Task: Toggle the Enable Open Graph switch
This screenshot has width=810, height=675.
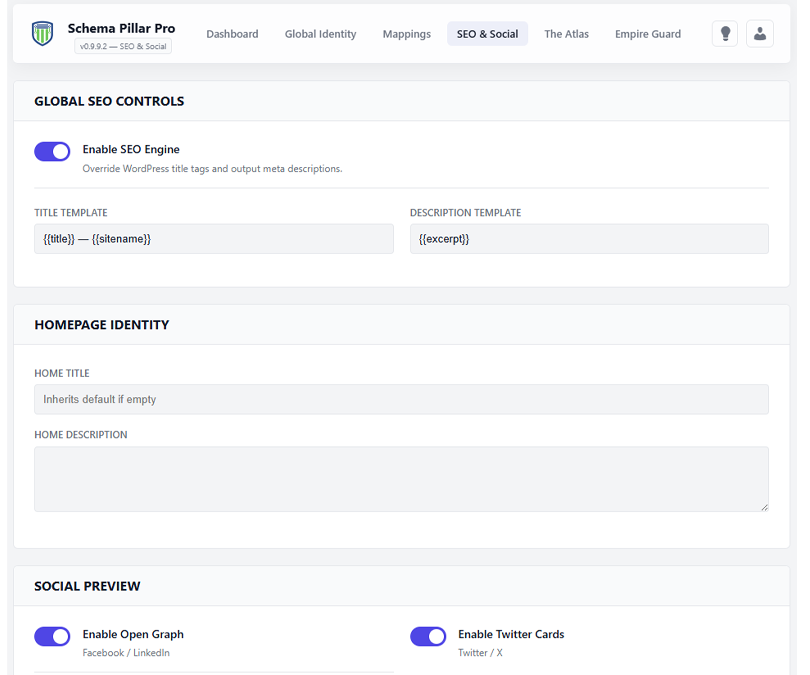Action: 52,636
